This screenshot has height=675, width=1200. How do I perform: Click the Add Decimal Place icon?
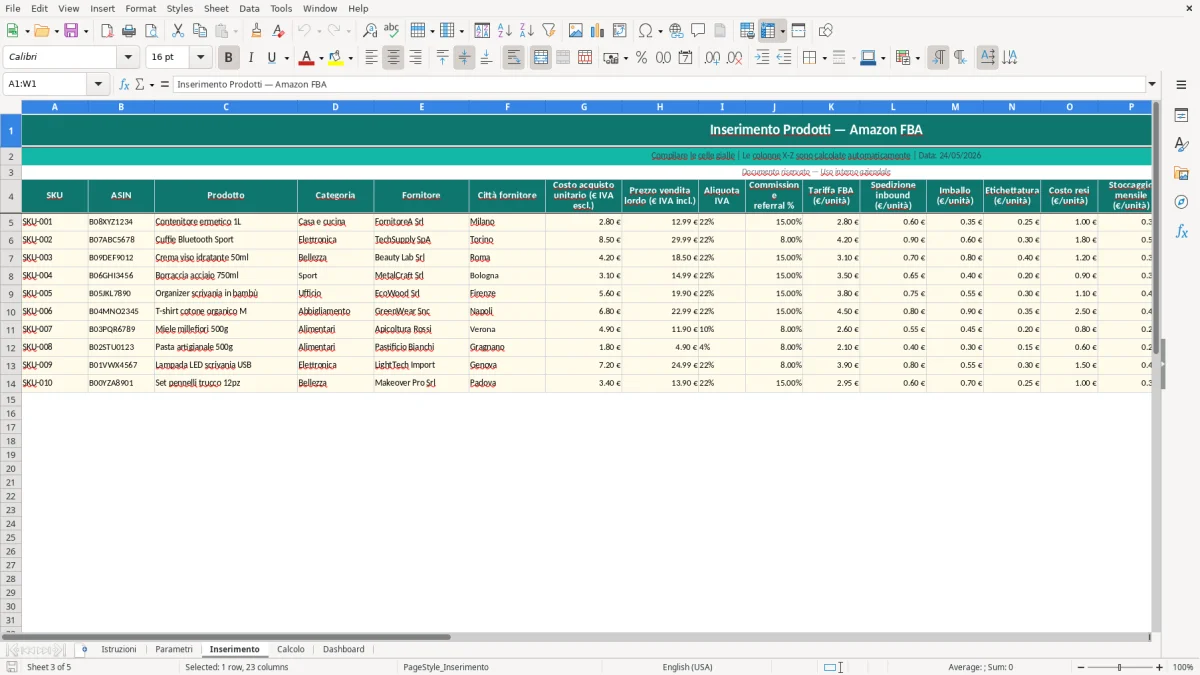712,57
